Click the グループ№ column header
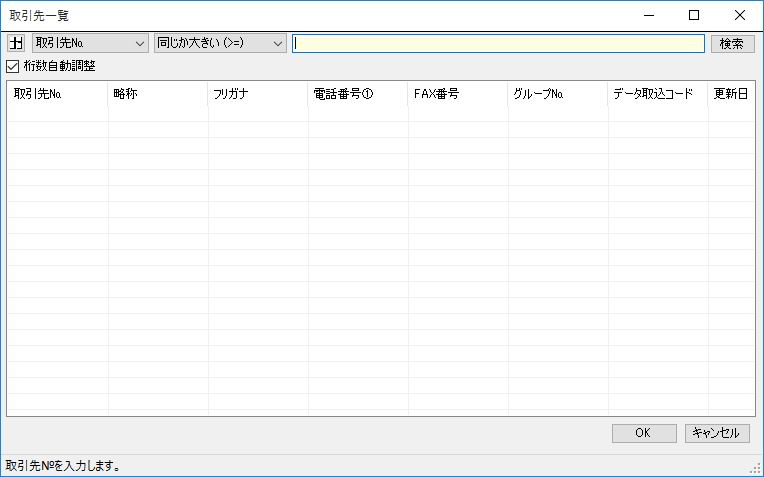Viewport: 764px width, 477px height. click(x=558, y=93)
